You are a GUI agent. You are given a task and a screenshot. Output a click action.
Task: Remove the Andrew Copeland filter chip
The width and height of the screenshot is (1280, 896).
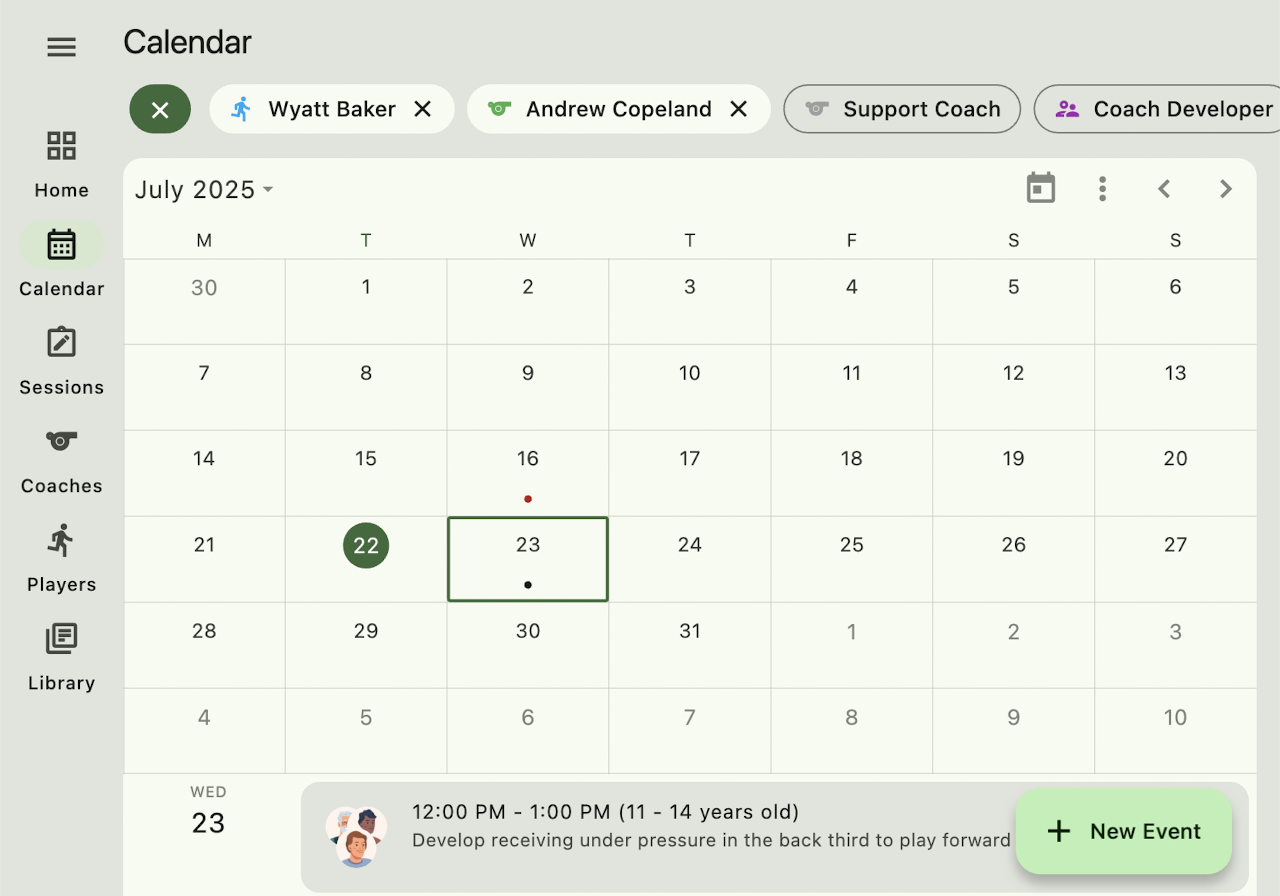click(x=739, y=109)
